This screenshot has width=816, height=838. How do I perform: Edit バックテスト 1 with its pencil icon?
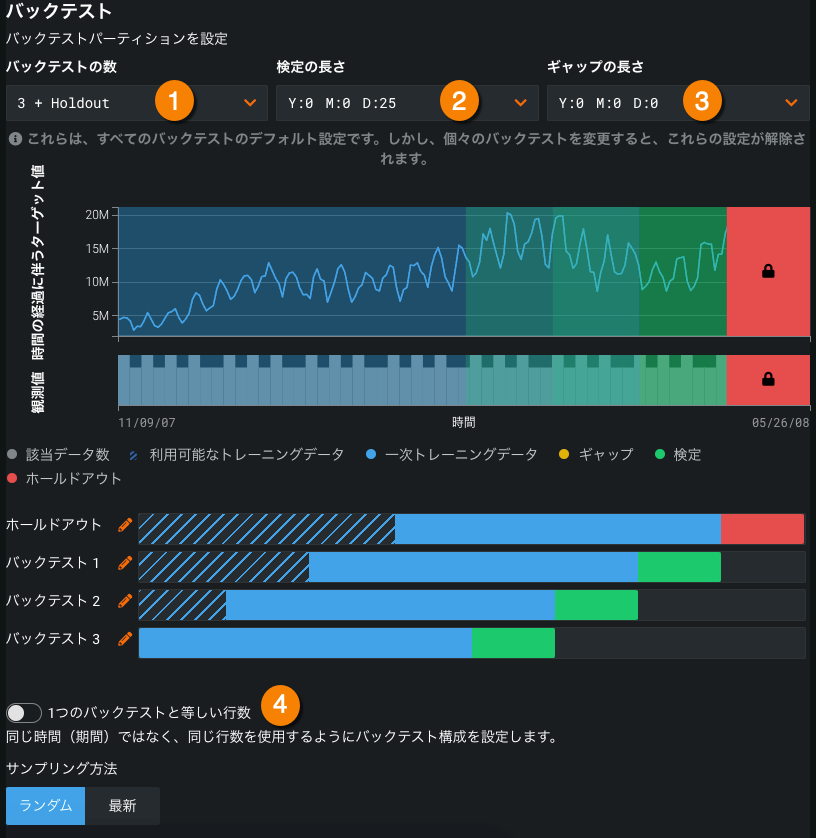(x=125, y=562)
